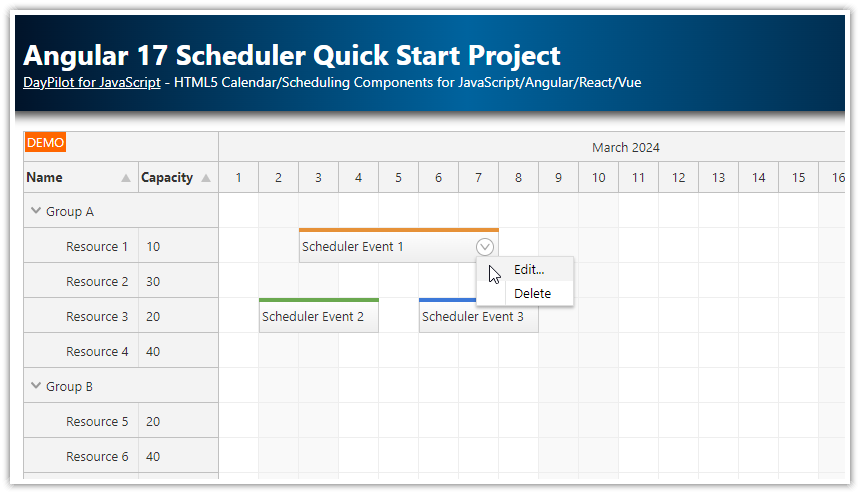Click the Capacity column sort arrow
Screen dimensions: 860x494
[x=206, y=178]
